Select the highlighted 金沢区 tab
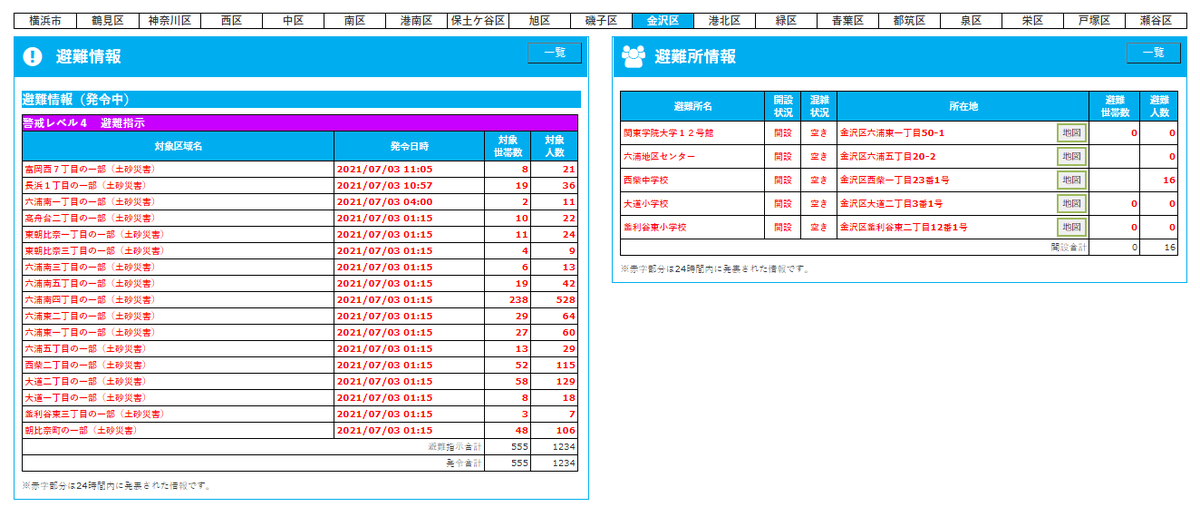The height and width of the screenshot is (507, 1200). pyautogui.click(x=663, y=20)
